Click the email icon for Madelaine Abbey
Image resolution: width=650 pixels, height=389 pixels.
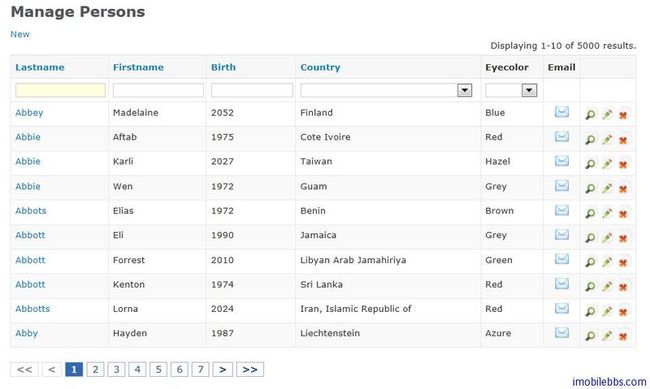tap(562, 112)
